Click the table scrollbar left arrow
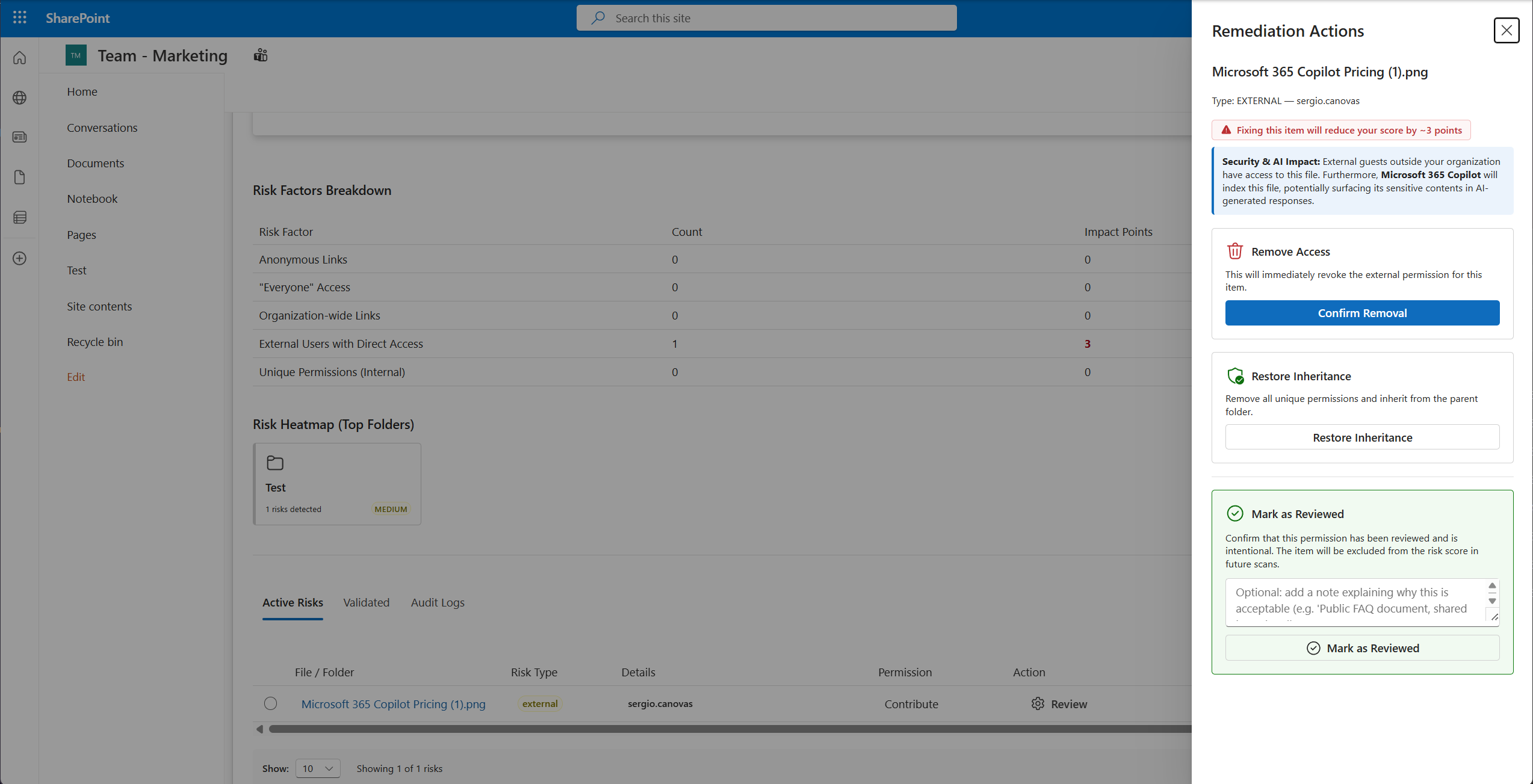Screen dimensions: 1533x784 (x=259, y=729)
